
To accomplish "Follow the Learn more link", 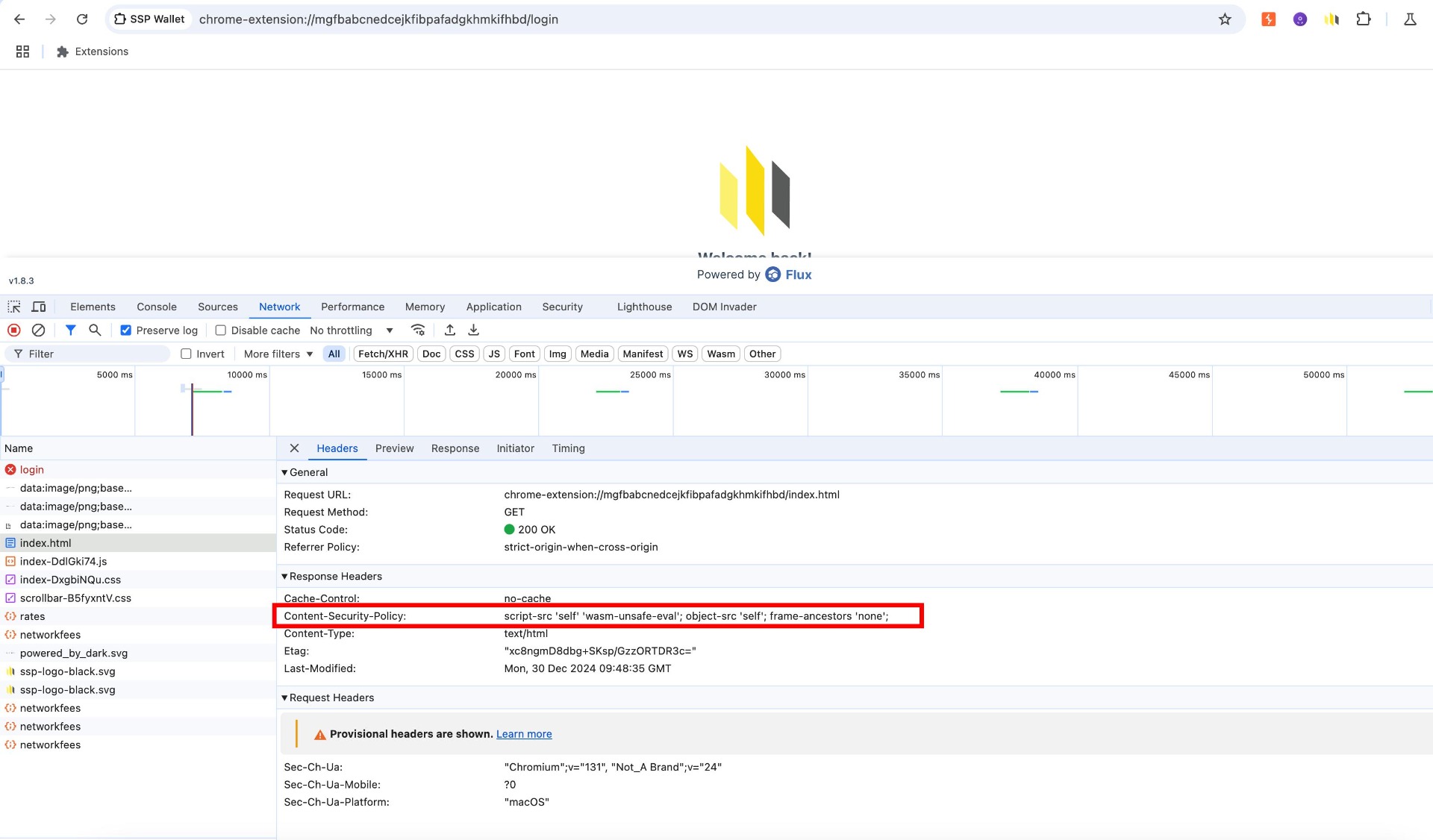I will pos(524,734).
